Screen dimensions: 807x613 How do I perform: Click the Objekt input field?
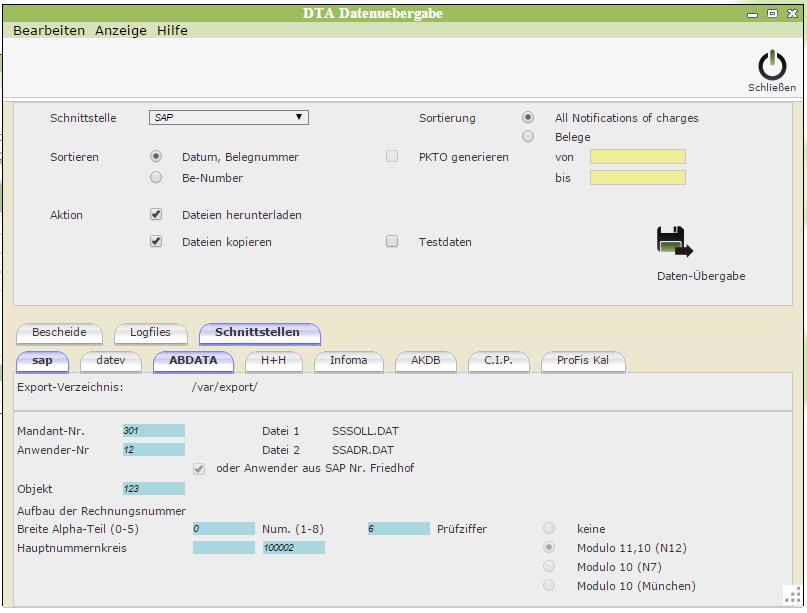point(153,489)
